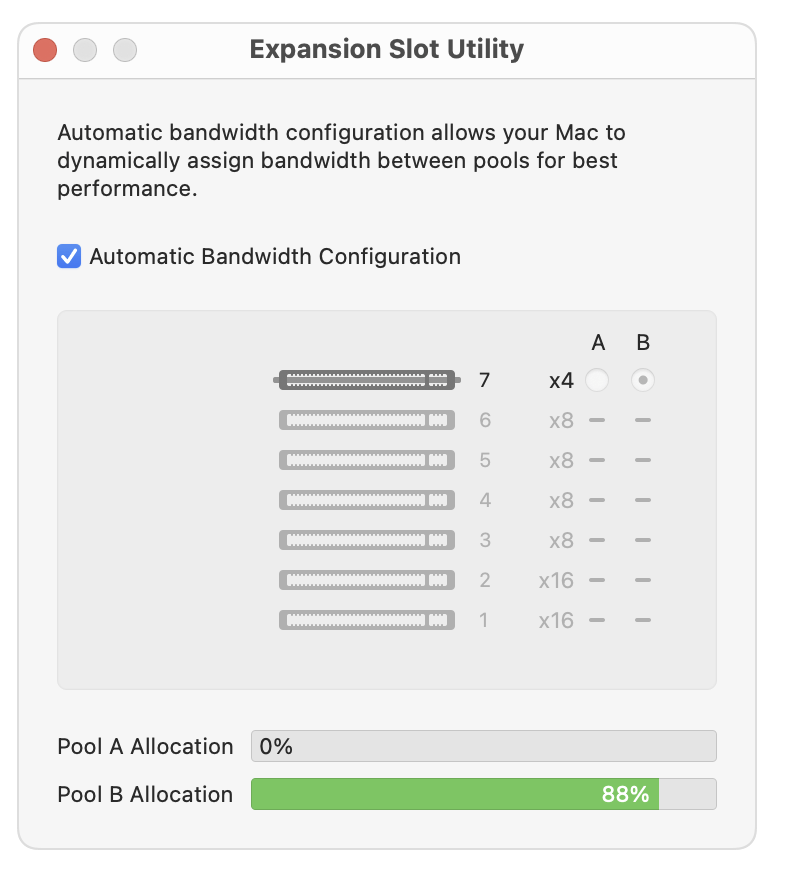Click the Pool B column header

[643, 342]
